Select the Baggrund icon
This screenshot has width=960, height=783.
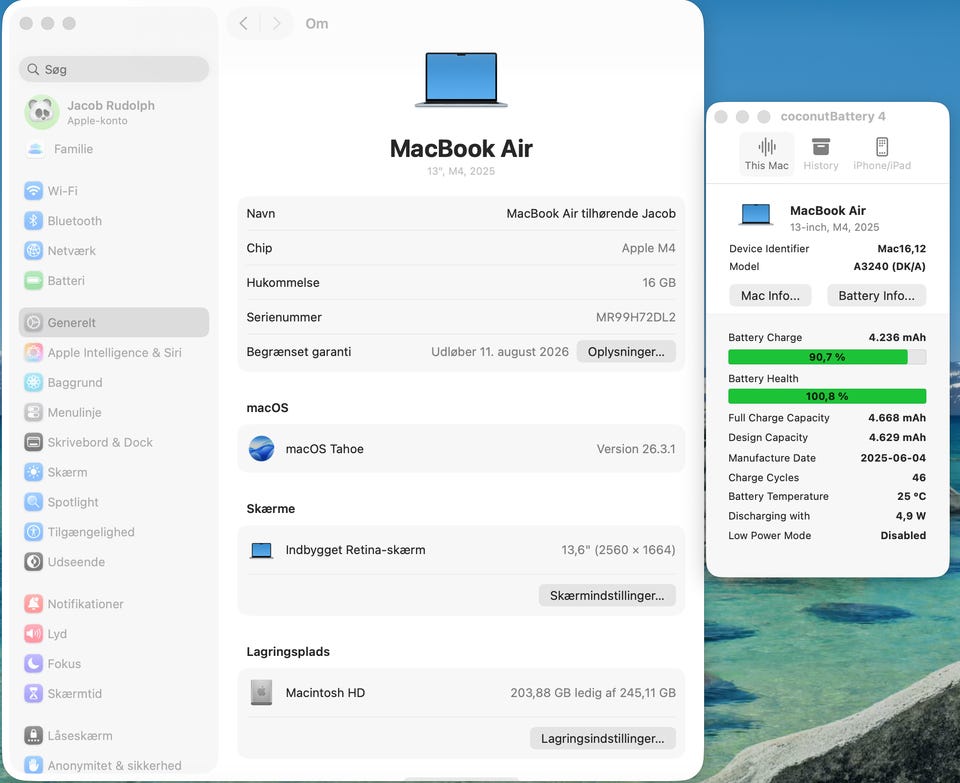33,382
